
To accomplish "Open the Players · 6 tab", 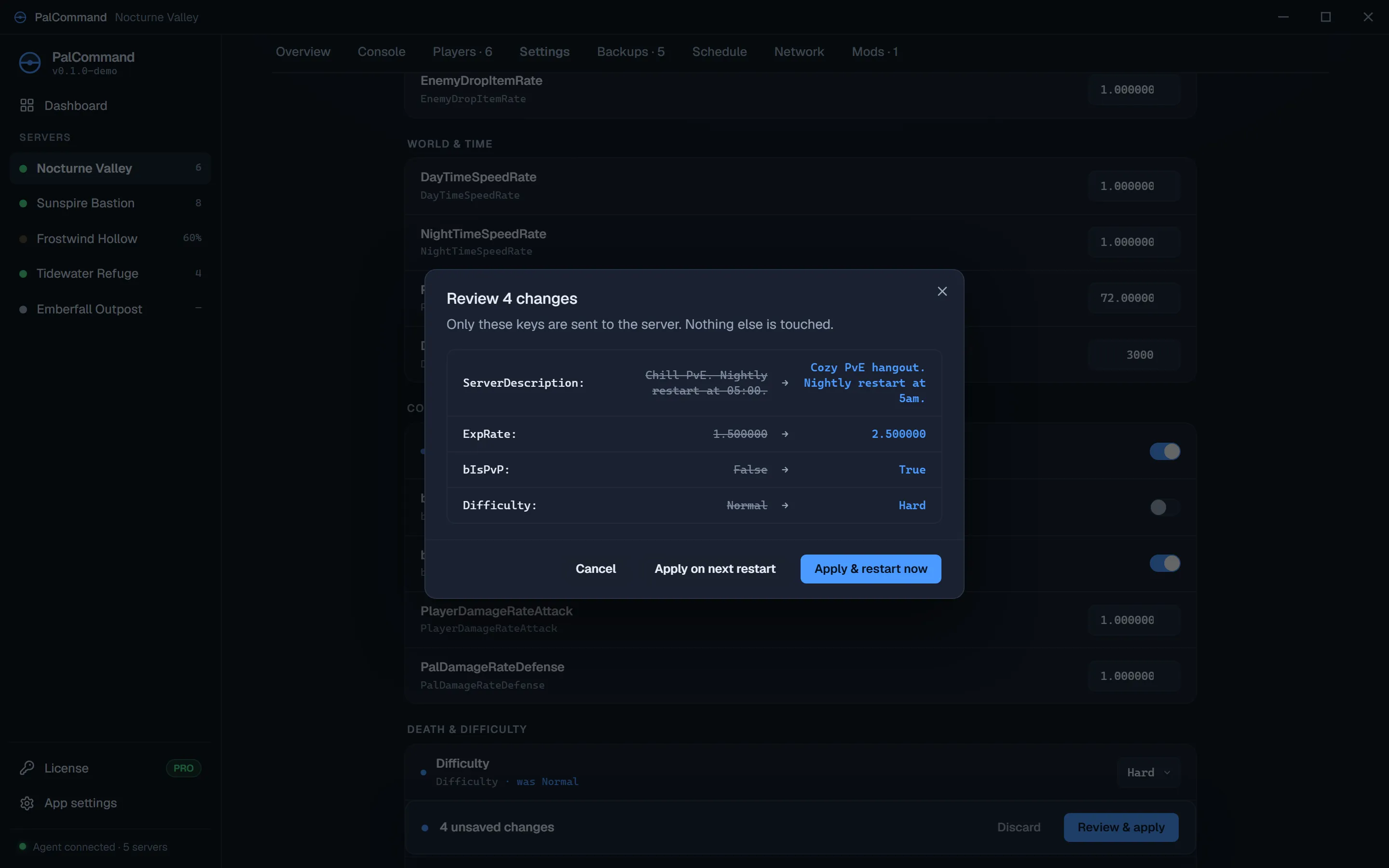I will 462,52.
